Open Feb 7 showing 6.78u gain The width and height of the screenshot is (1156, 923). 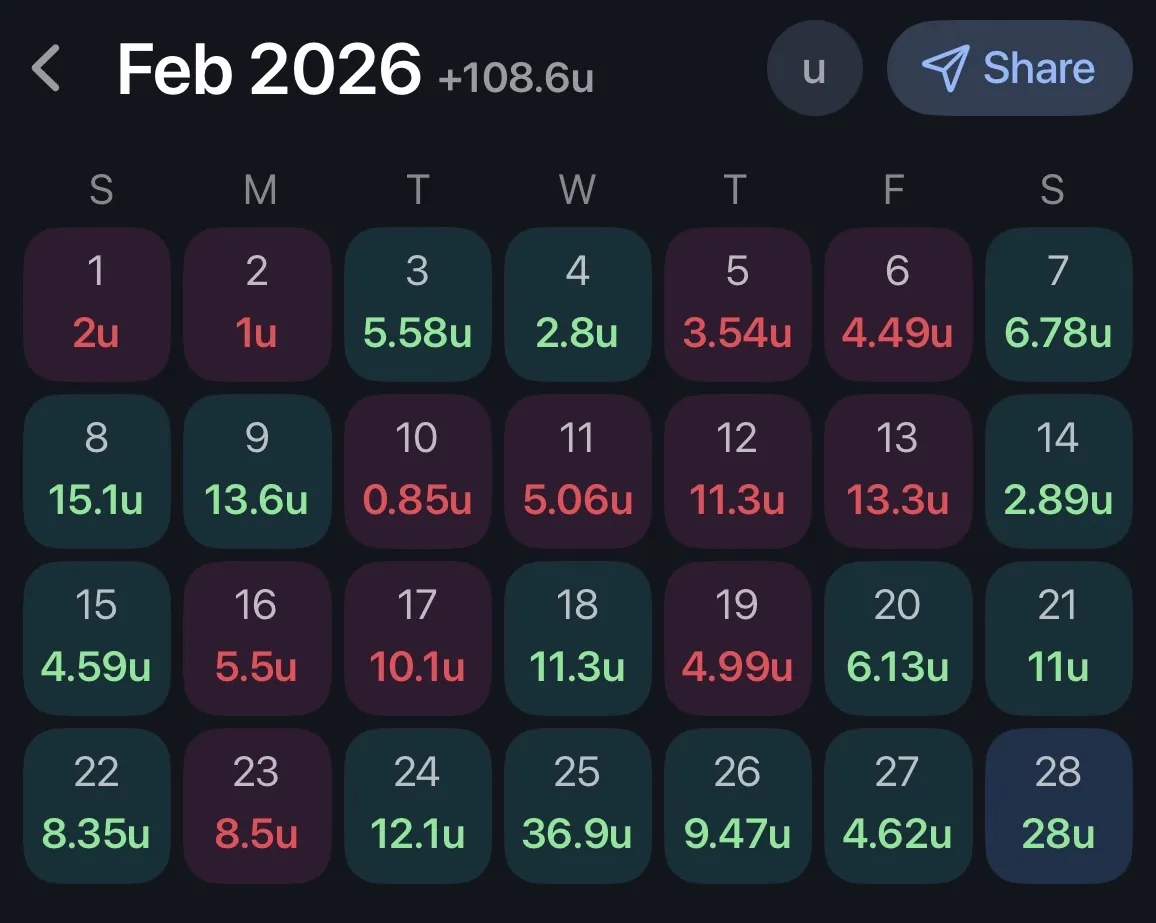1058,305
